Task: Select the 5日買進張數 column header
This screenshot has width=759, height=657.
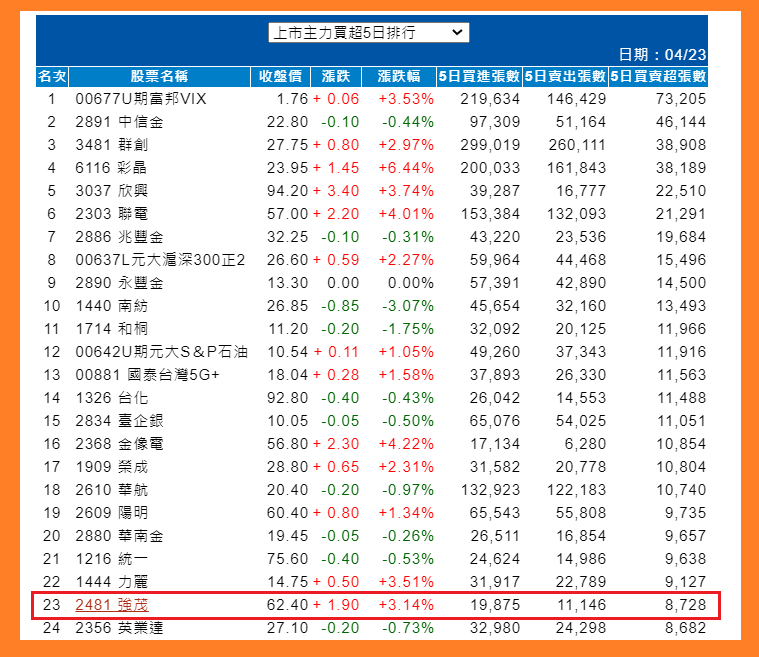Action: (479, 76)
